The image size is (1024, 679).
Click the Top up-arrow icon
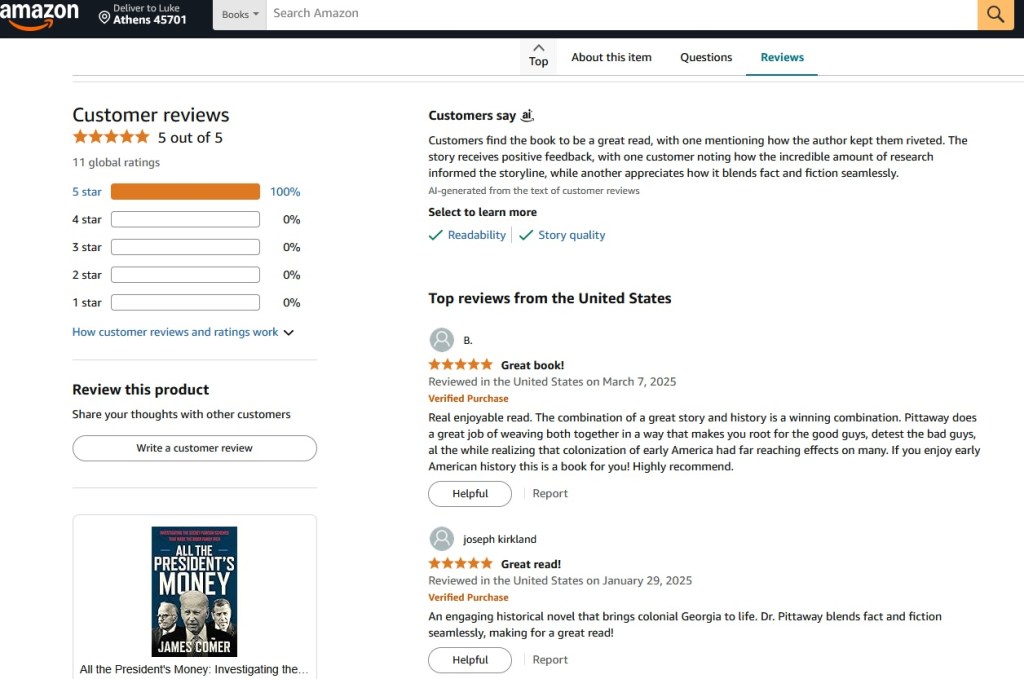[538, 47]
